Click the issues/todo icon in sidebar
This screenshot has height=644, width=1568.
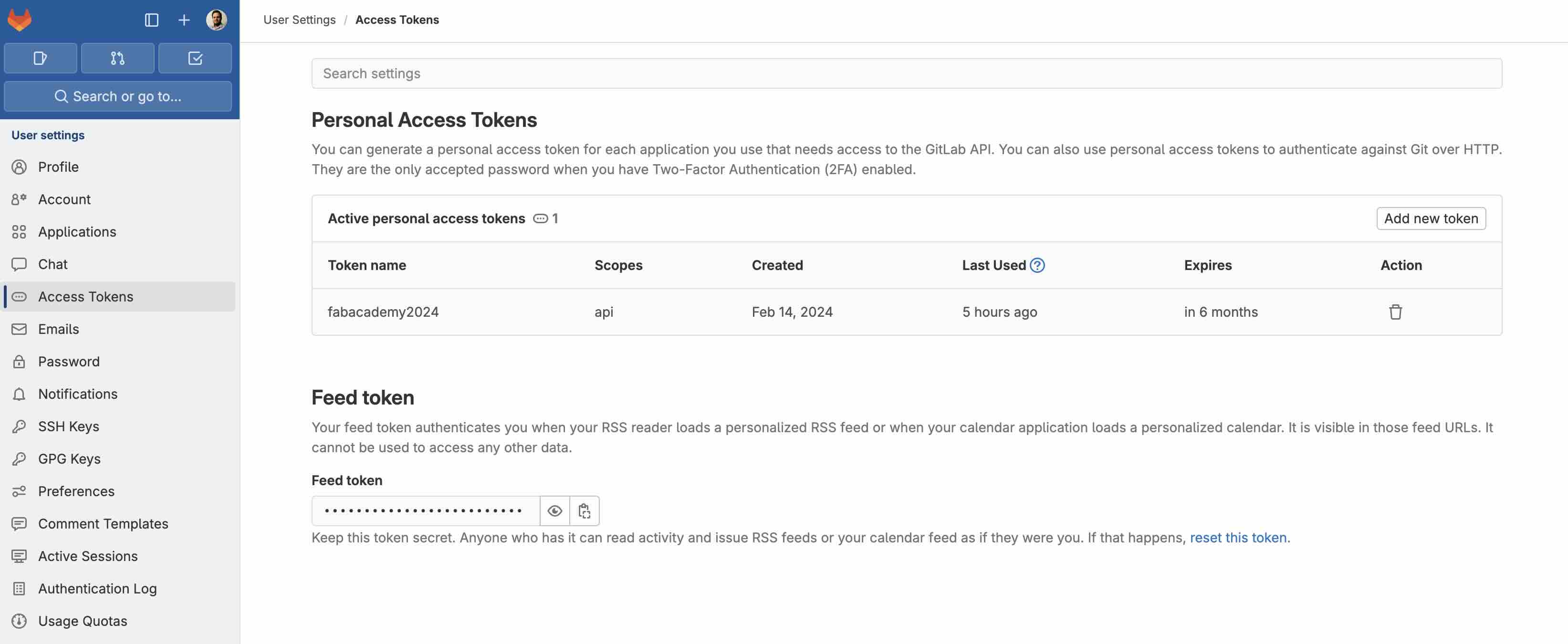click(195, 57)
